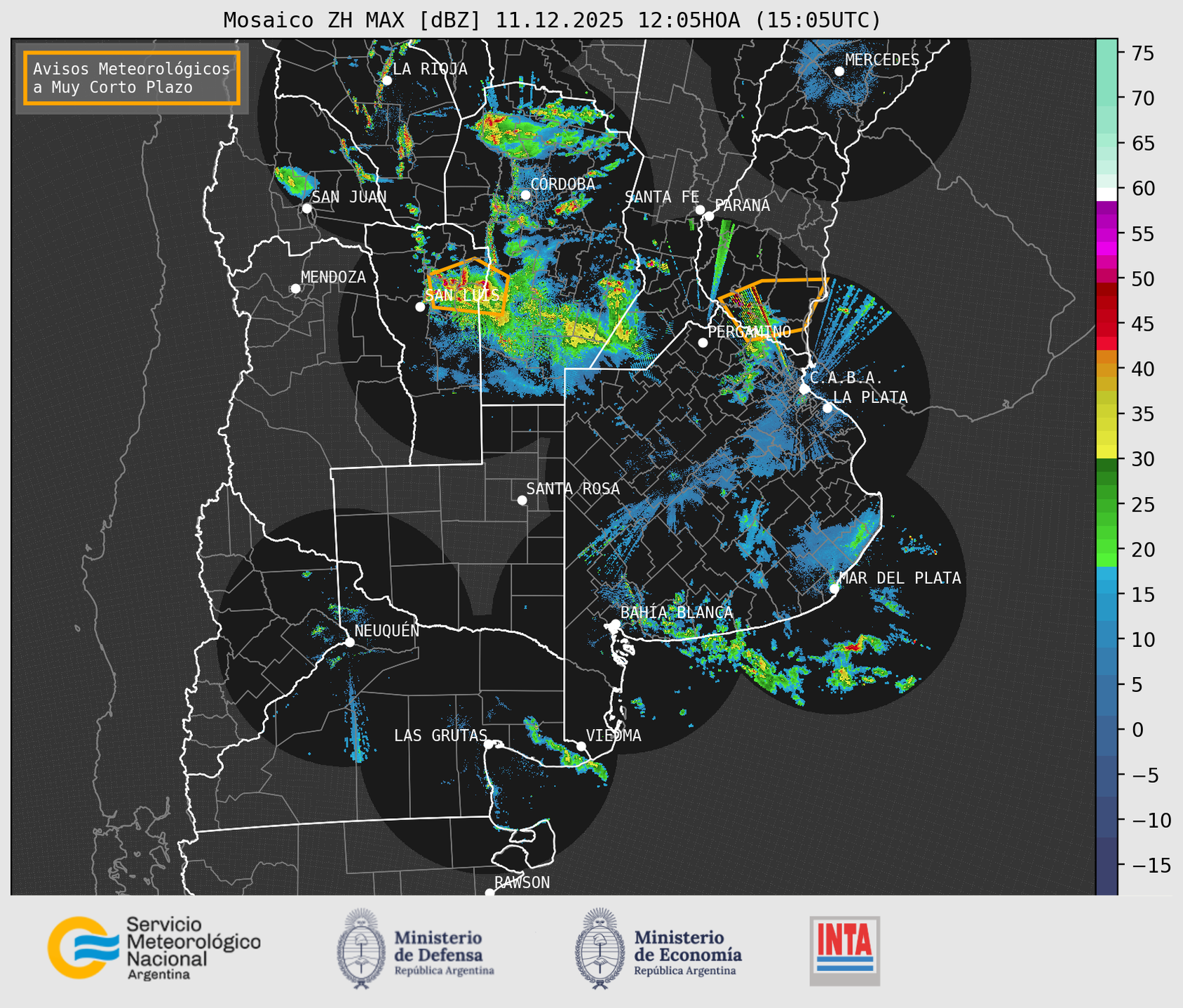Click the PARANA city label
Image resolution: width=1183 pixels, height=1008 pixels.
click(742, 205)
